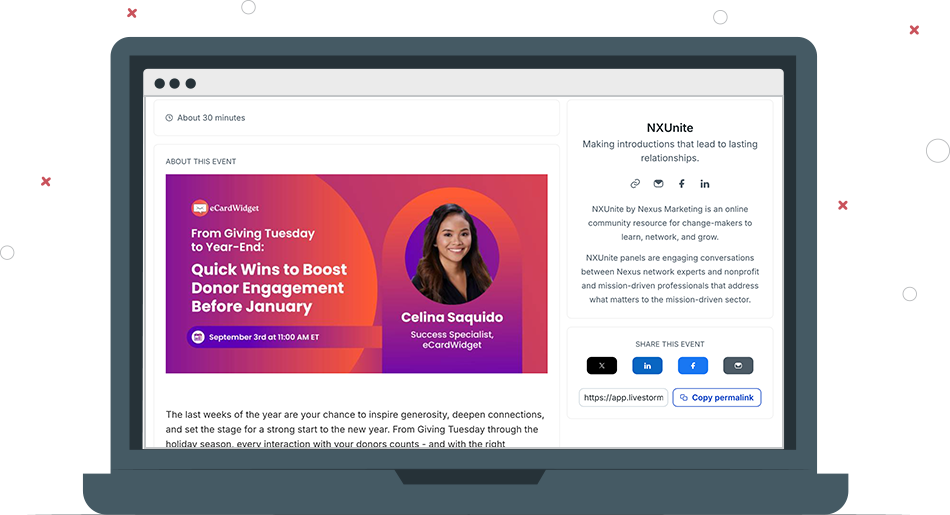Open the NXUnite website link icon

635,184
